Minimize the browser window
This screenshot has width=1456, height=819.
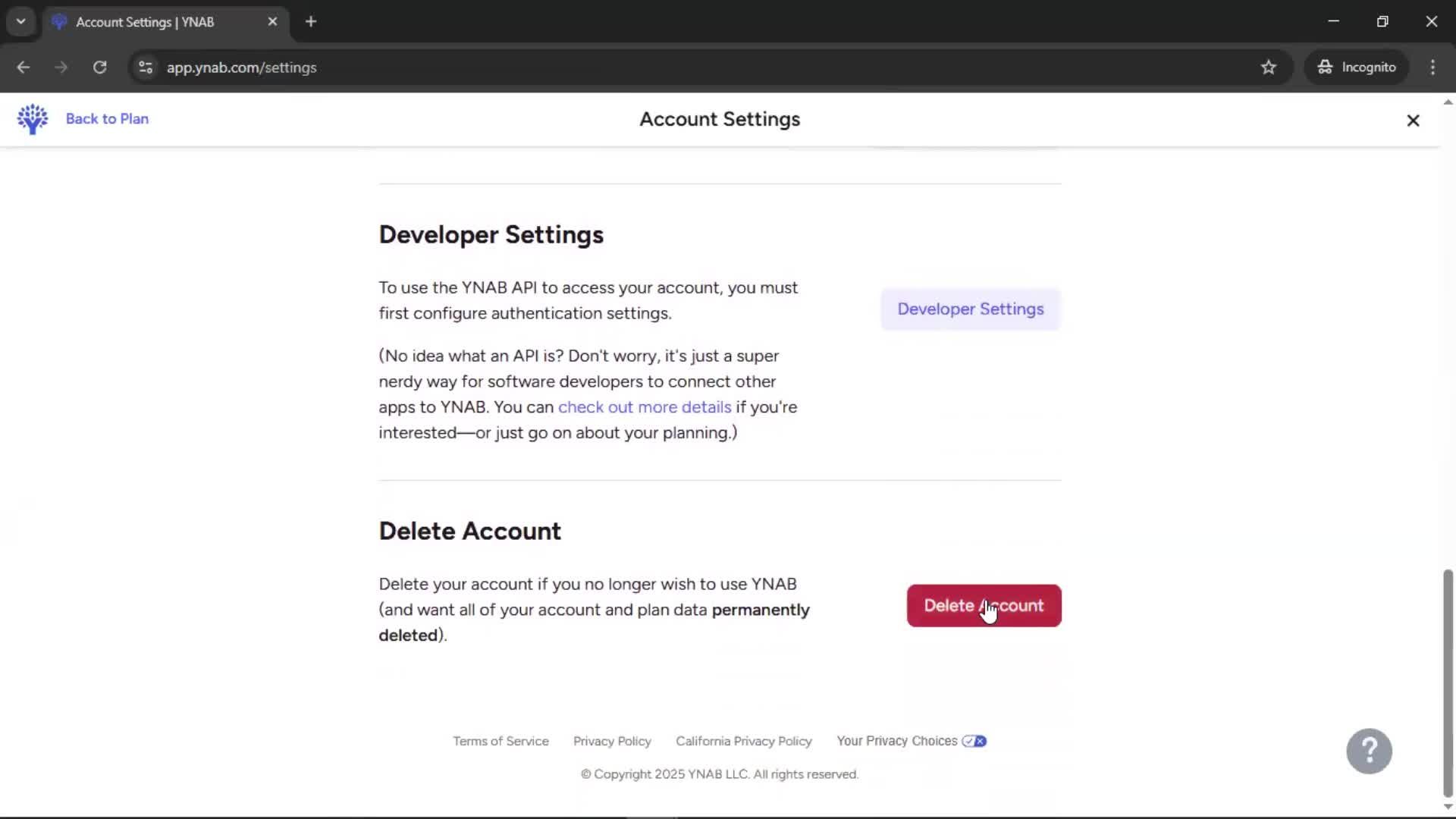point(1333,21)
